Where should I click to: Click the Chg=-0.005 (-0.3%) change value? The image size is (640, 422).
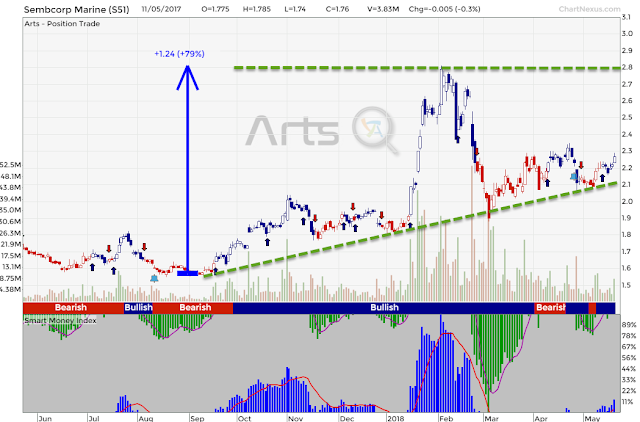click(x=444, y=9)
